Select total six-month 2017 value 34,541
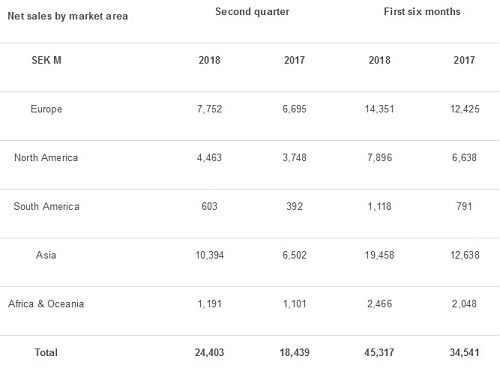 tap(465, 352)
